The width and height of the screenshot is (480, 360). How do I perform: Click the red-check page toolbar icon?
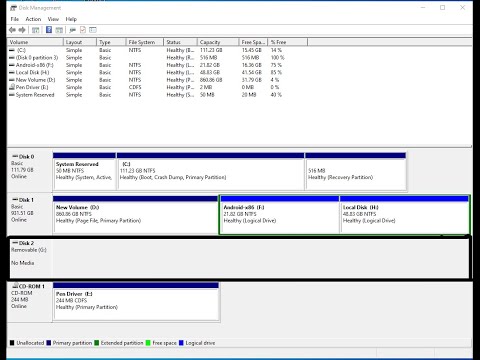(83, 30)
